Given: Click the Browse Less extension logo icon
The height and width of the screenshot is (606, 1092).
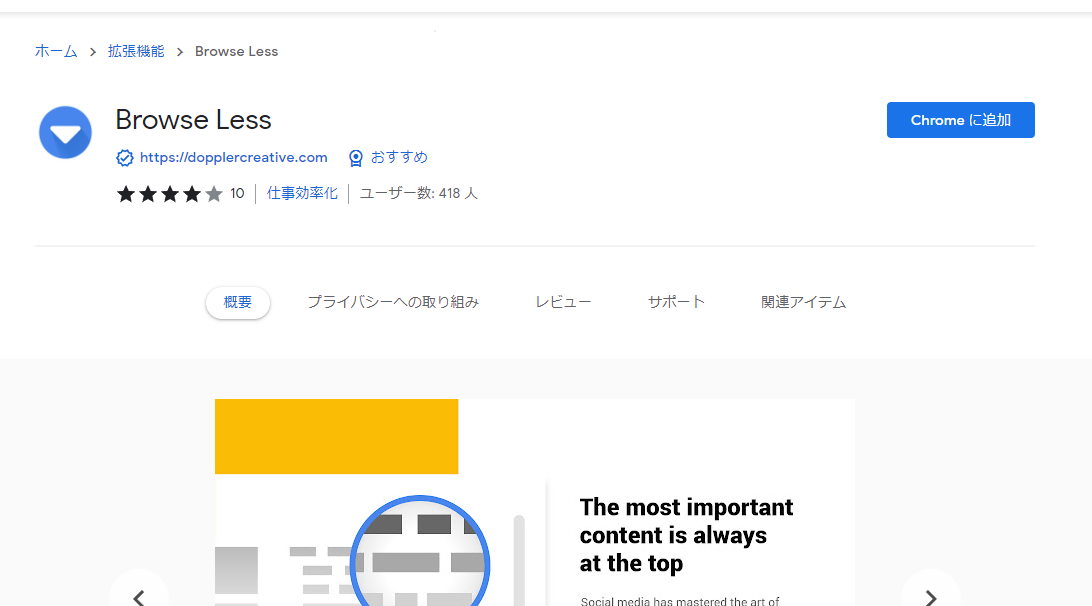Looking at the screenshot, I should 65,132.
